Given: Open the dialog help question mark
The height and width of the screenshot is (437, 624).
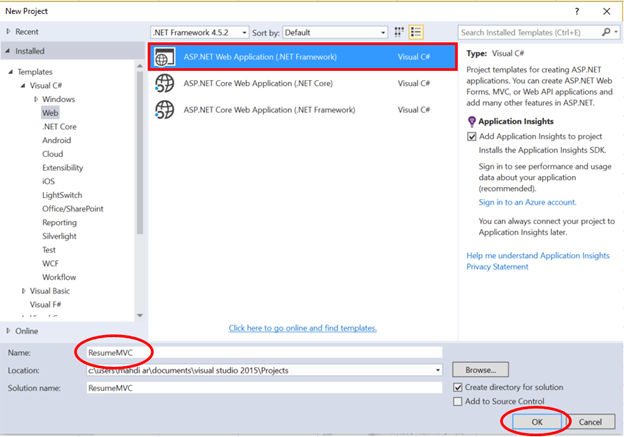Looking at the screenshot, I should (577, 11).
